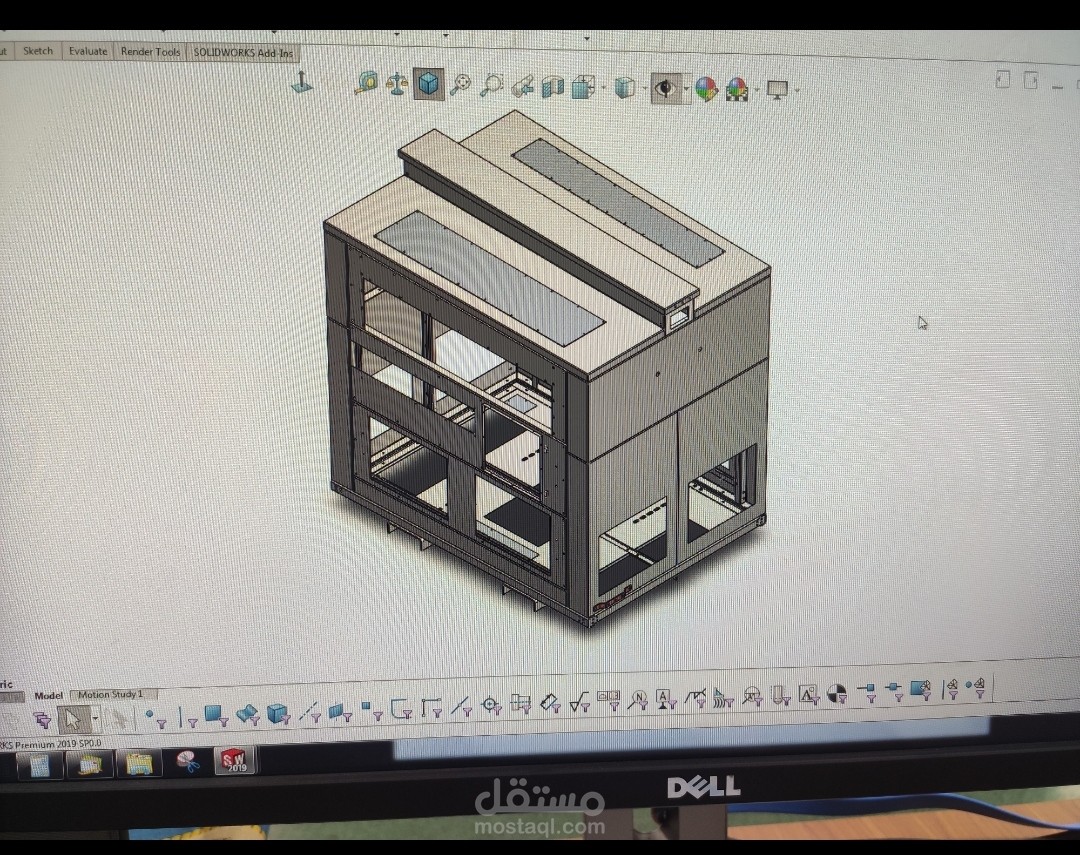This screenshot has width=1080, height=855.
Task: Toggle the Filter Centerlines icon
Action: [x=521, y=704]
